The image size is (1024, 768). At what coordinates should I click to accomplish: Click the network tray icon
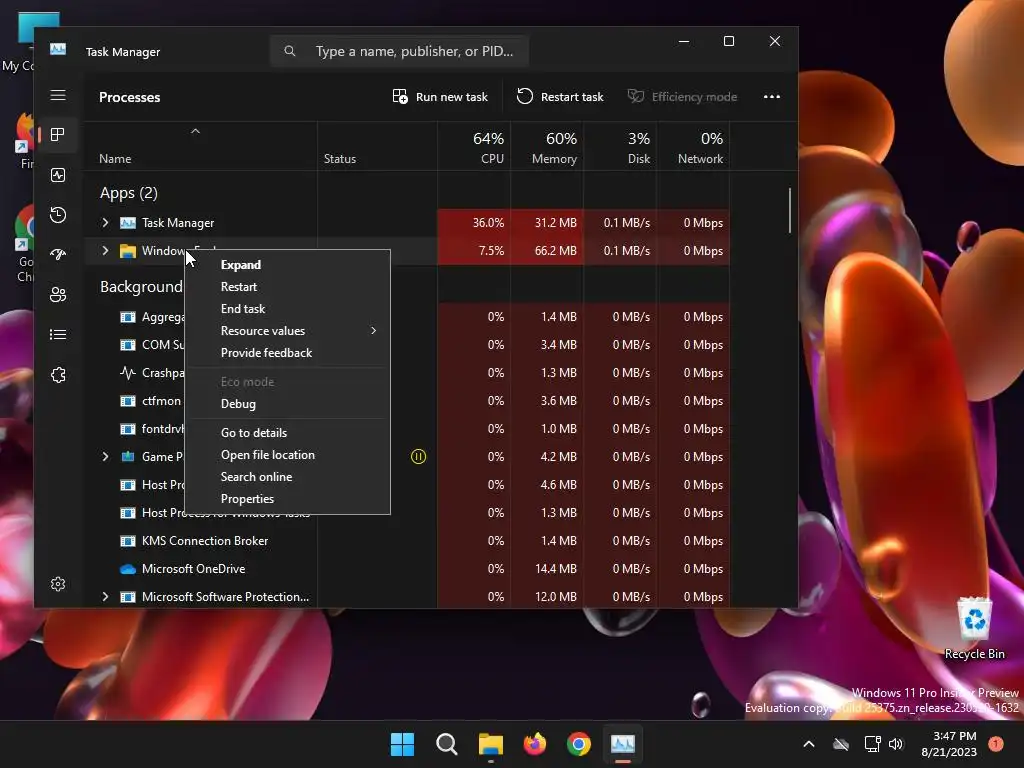pos(872,744)
